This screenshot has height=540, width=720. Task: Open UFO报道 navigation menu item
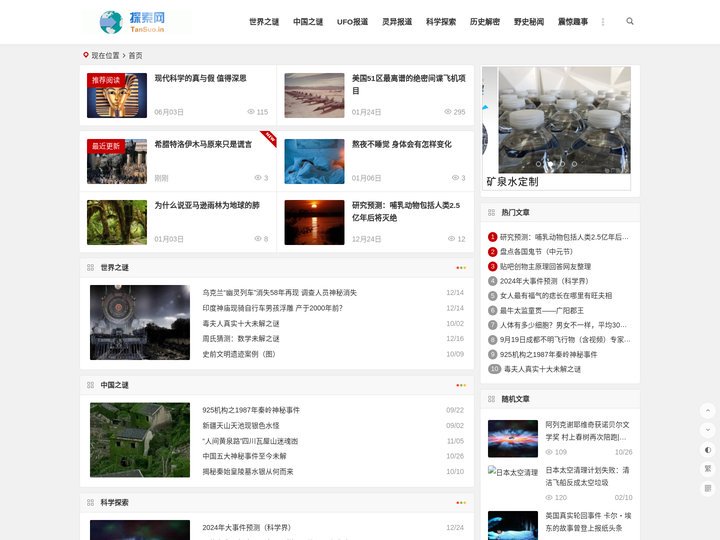coord(352,22)
